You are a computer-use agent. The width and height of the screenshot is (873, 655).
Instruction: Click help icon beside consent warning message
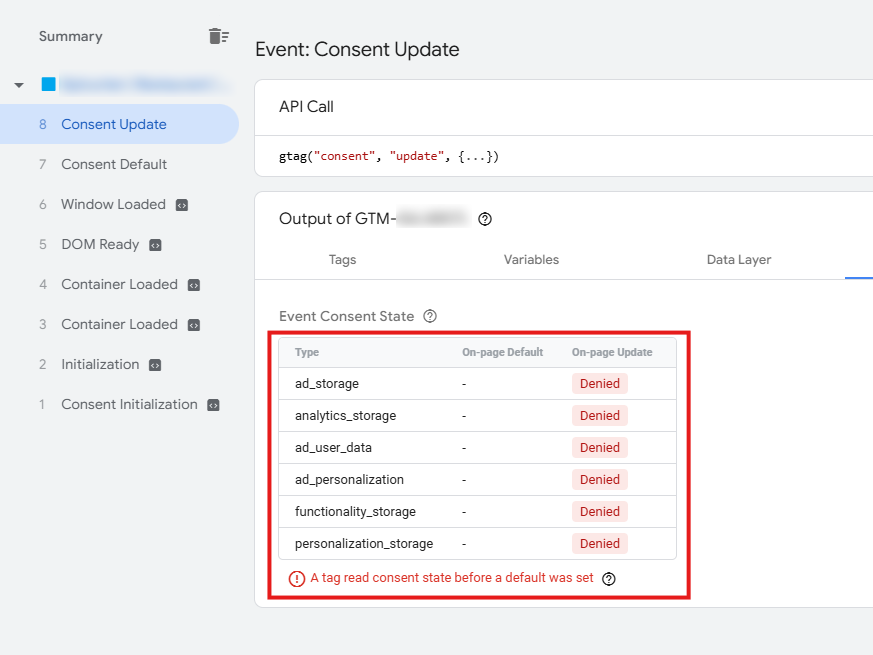(x=609, y=578)
